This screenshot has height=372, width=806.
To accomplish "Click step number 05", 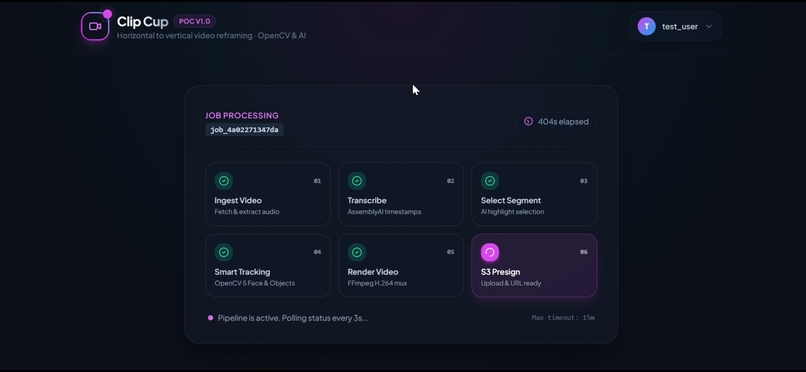I will pyautogui.click(x=450, y=252).
